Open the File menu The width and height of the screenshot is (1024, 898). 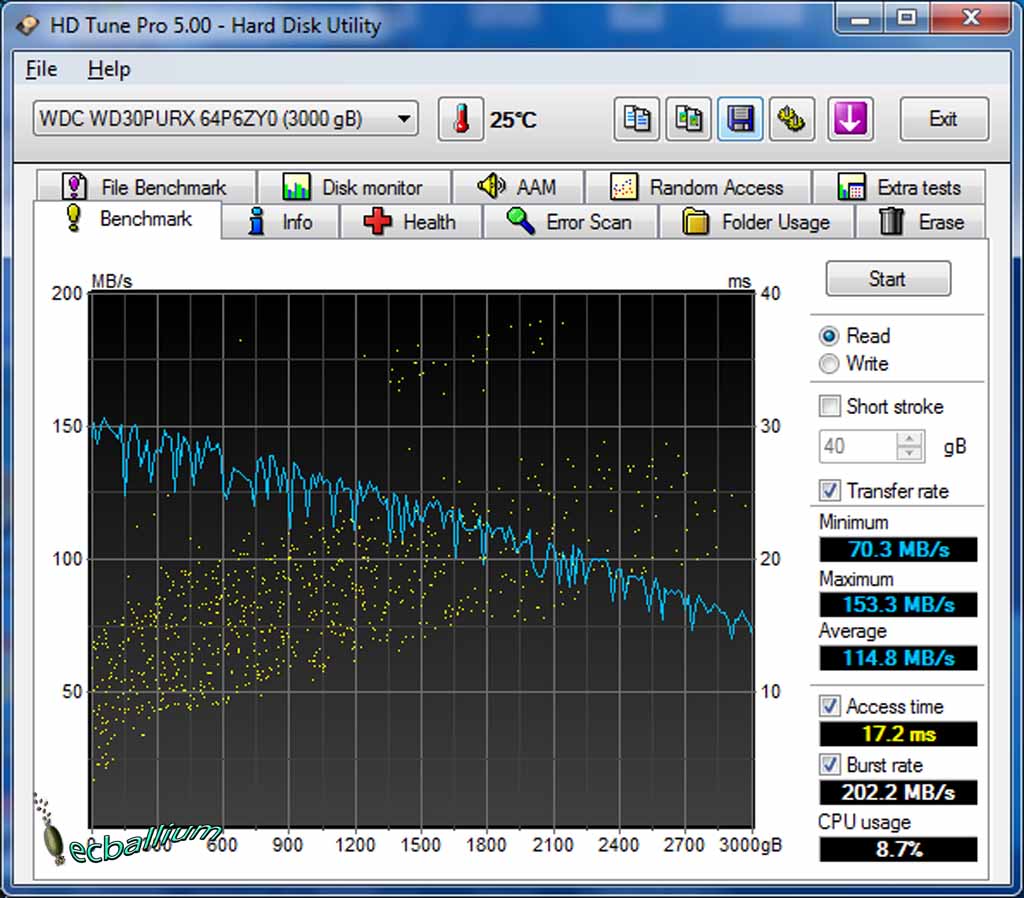41,69
